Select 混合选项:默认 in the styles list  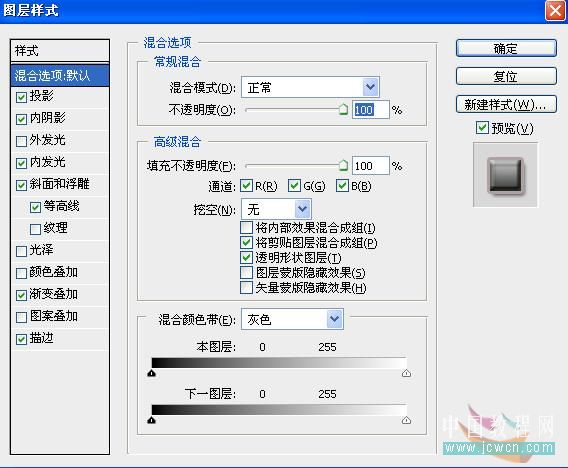[x=60, y=75]
